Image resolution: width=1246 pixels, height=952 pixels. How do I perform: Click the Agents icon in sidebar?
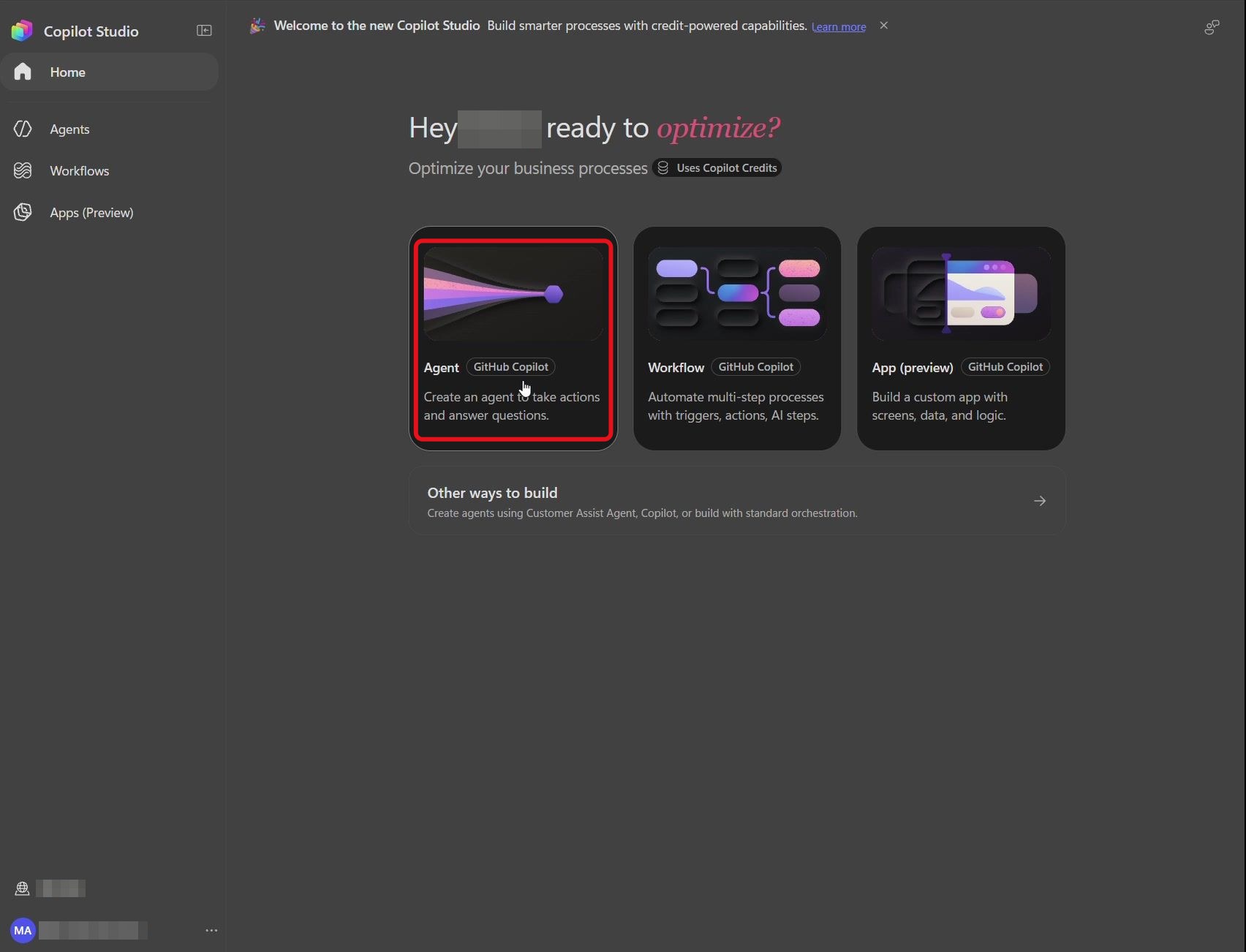tap(23, 129)
